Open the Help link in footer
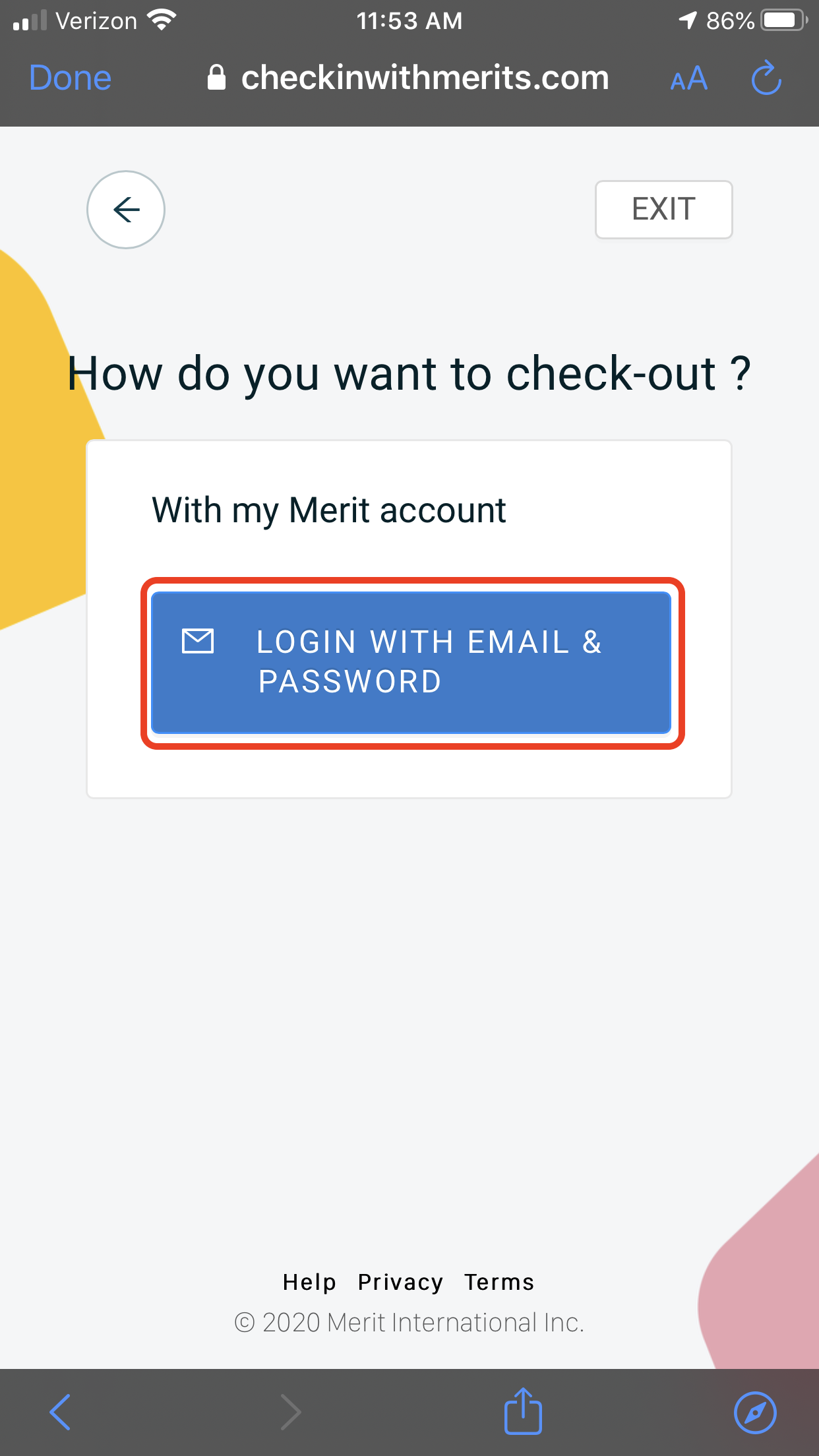Viewport: 819px width, 1456px height. pyautogui.click(x=309, y=1282)
